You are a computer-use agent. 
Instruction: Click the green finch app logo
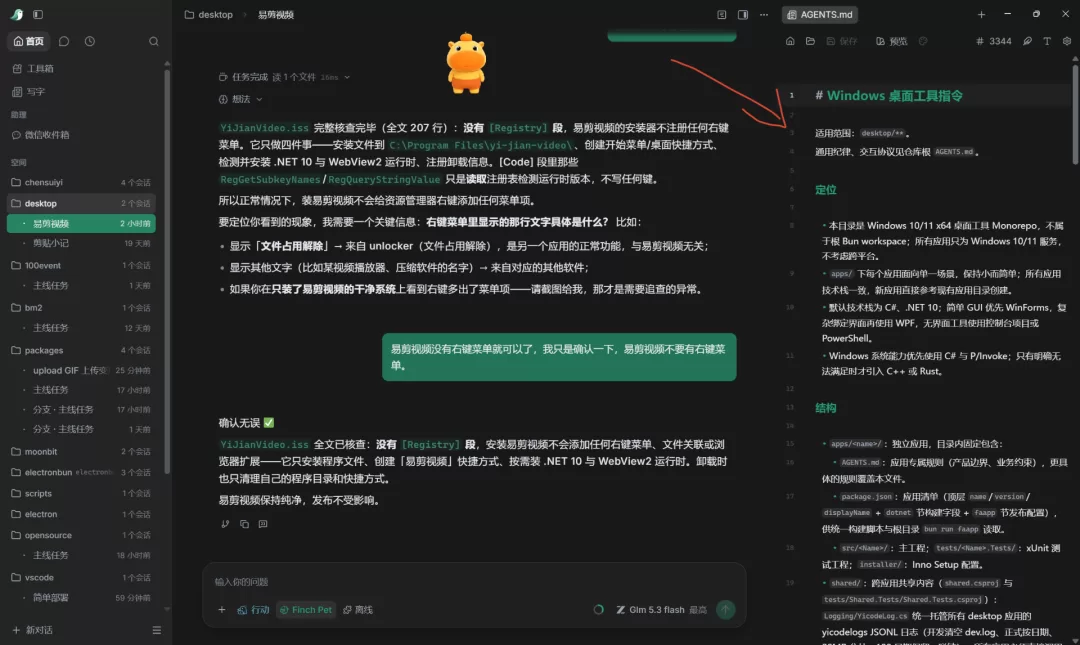coord(17,14)
